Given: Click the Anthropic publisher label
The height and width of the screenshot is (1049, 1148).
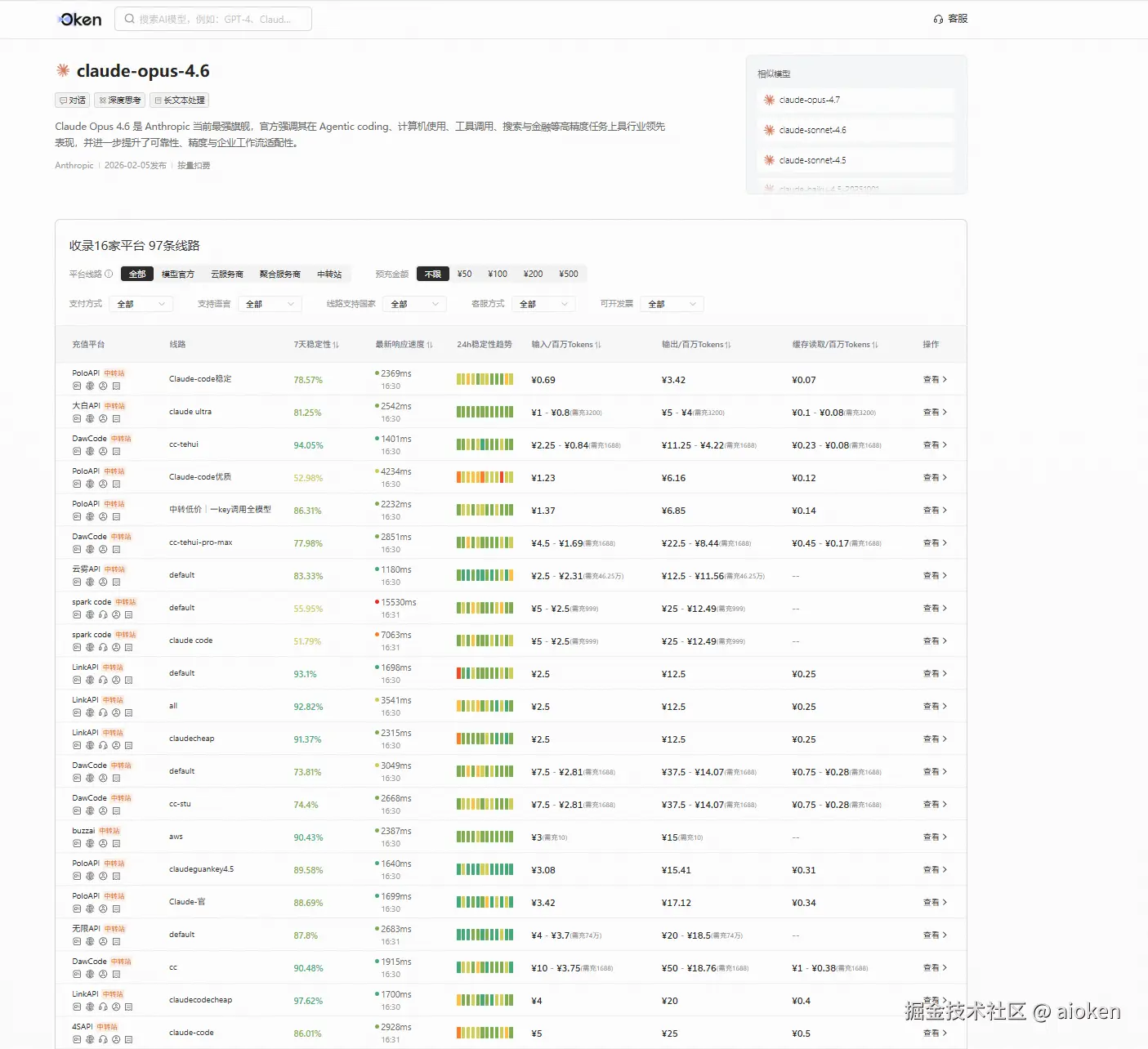Looking at the screenshot, I should (74, 165).
